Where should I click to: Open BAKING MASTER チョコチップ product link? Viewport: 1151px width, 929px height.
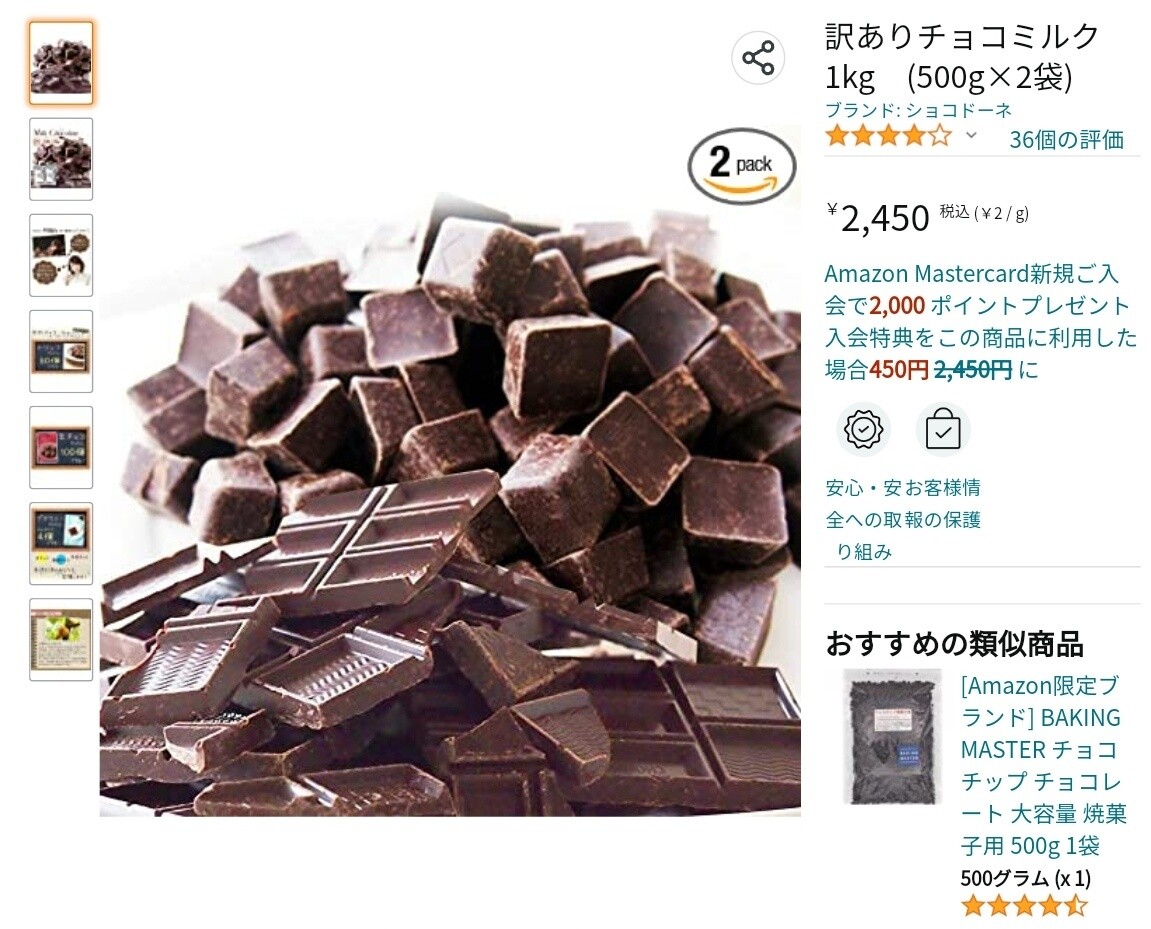click(1040, 765)
